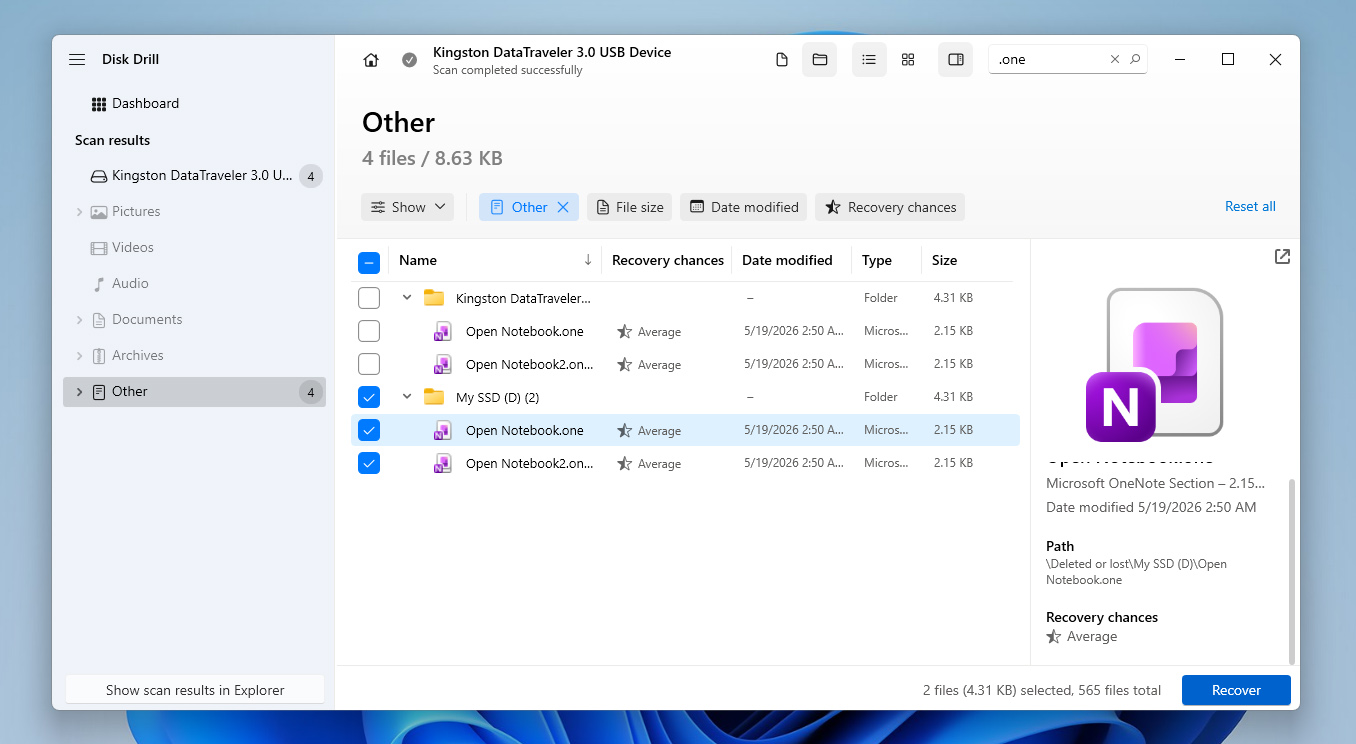Image resolution: width=1356 pixels, height=744 pixels.
Task: Click the preview panel scrollbar
Action: 1291,570
